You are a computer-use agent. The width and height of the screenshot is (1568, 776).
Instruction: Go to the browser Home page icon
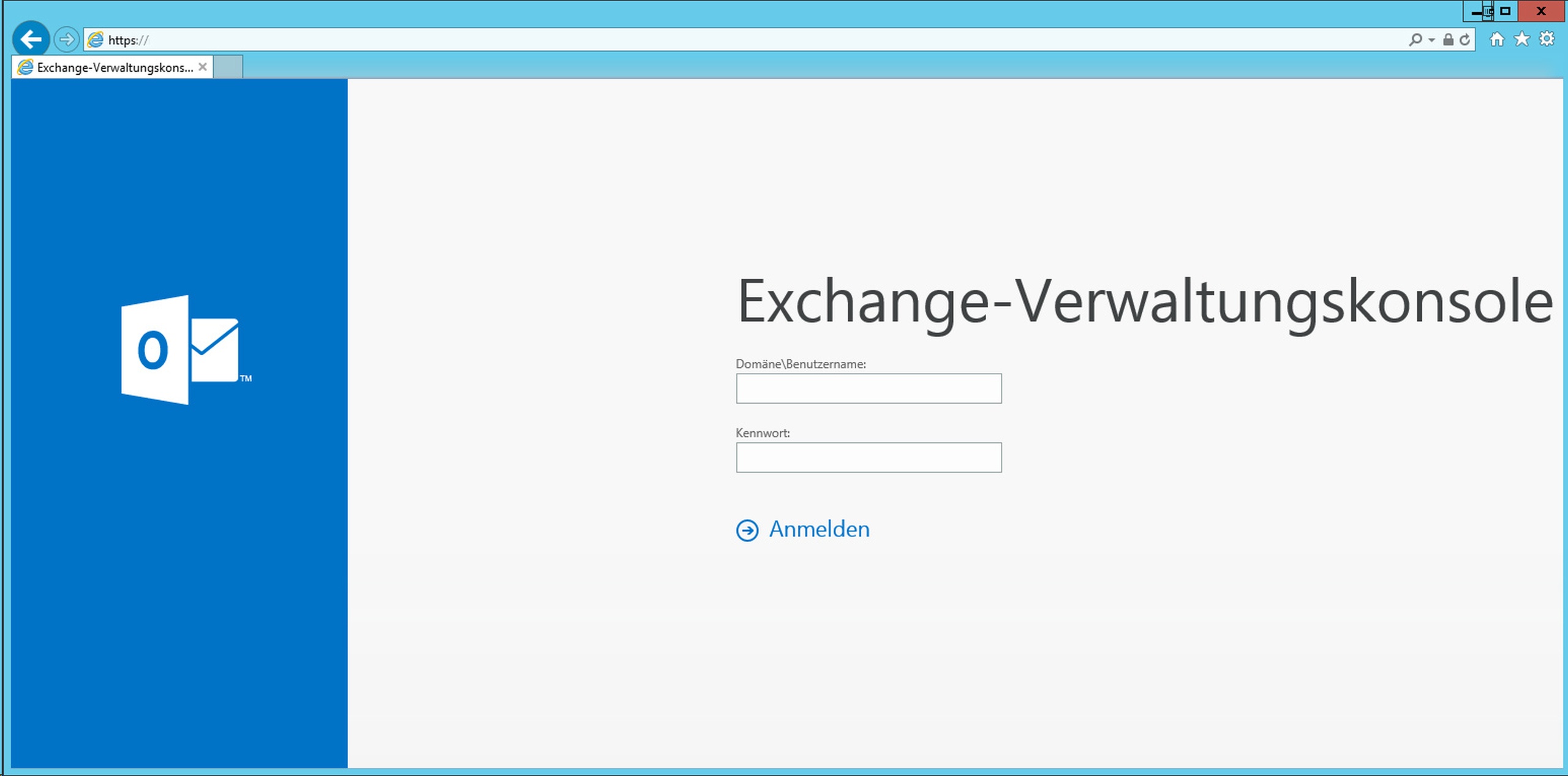point(1497,40)
